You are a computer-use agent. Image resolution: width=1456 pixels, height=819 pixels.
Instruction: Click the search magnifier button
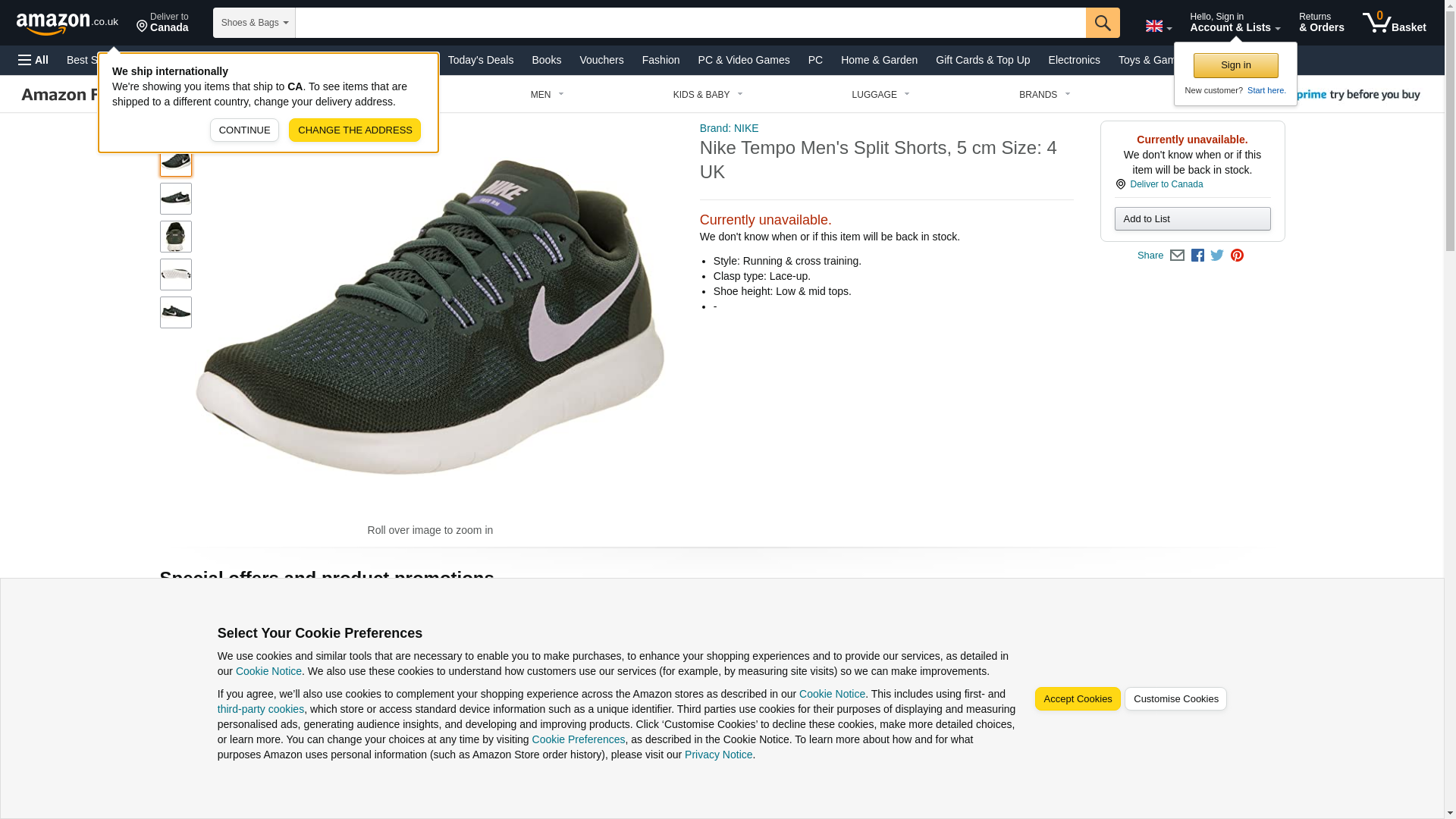pyautogui.click(x=1102, y=23)
